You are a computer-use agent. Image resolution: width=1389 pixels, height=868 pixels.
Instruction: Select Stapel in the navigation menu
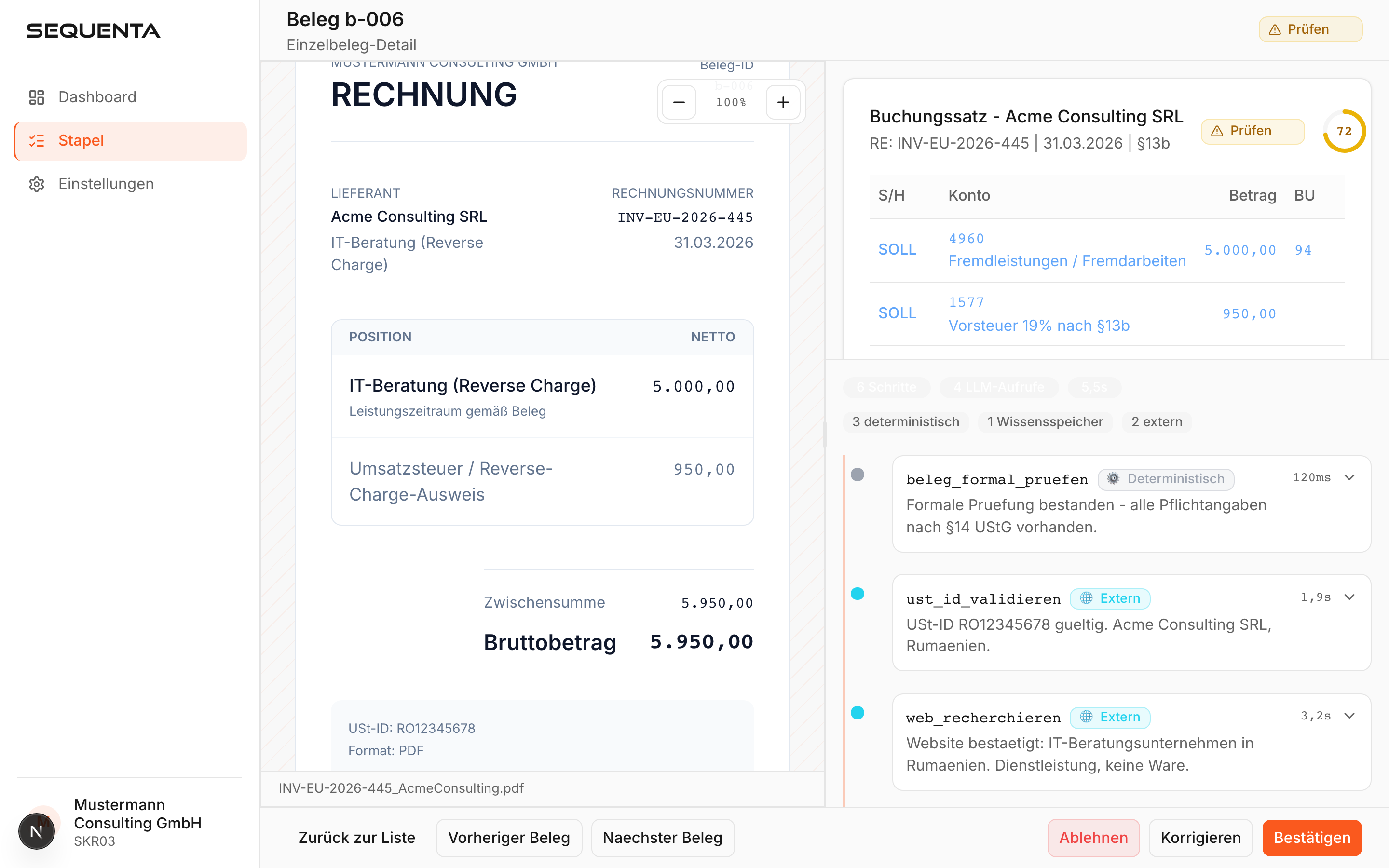[81, 141]
